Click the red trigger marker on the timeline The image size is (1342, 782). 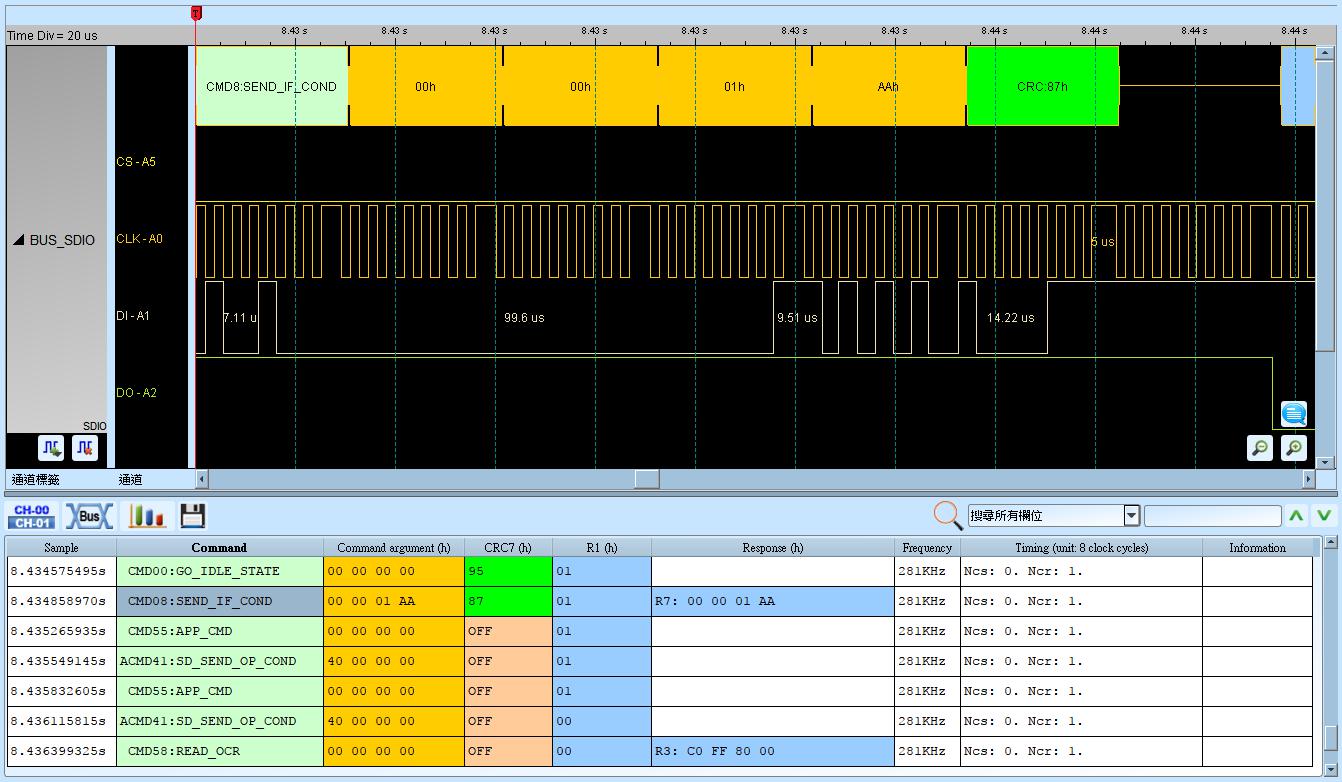(195, 13)
